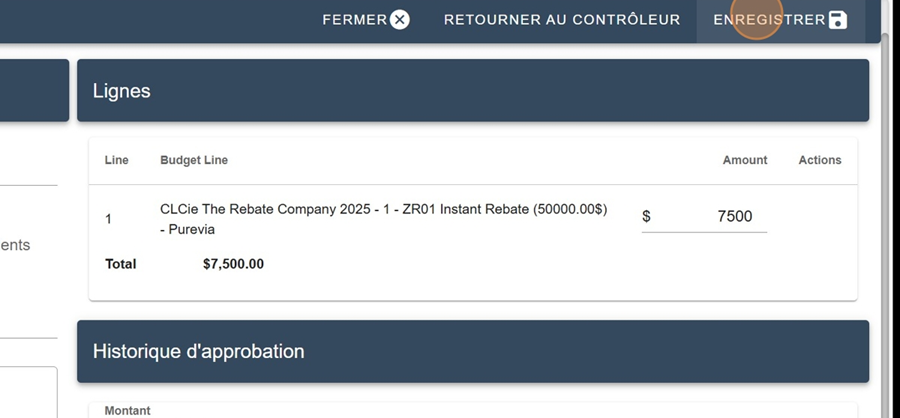Viewport: 900px width, 418px height.
Task: Click the Total label
Action: tap(121, 264)
